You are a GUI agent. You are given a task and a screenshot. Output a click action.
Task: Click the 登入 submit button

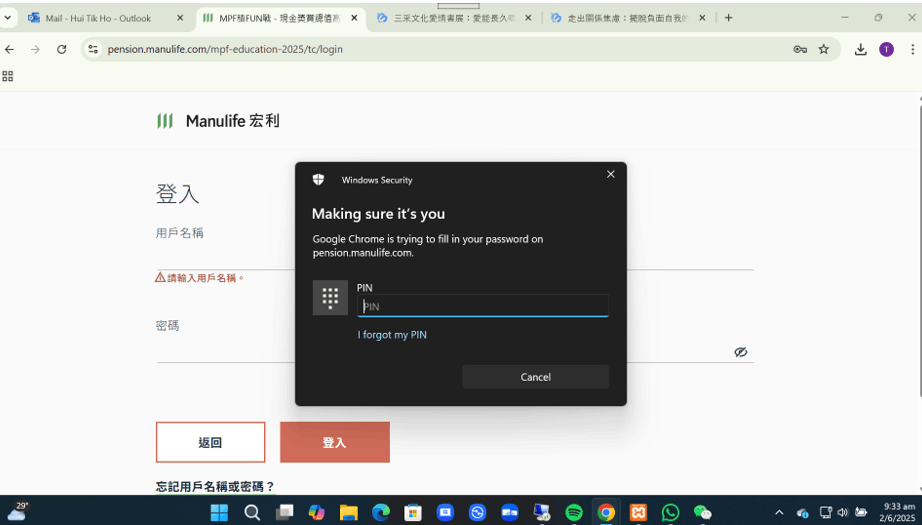tap(335, 442)
